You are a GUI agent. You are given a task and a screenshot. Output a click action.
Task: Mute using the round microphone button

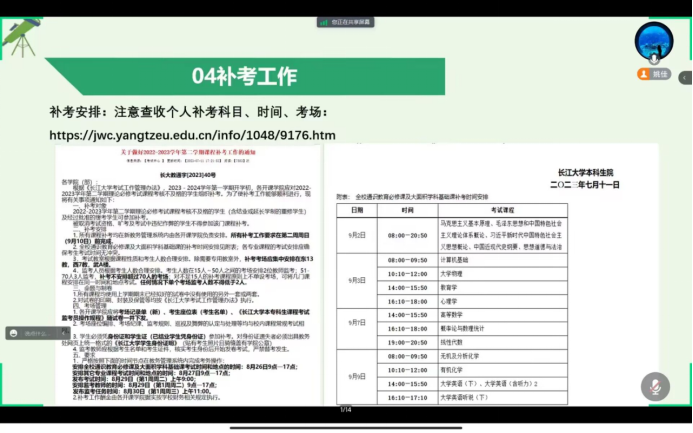pyautogui.click(x=655, y=385)
